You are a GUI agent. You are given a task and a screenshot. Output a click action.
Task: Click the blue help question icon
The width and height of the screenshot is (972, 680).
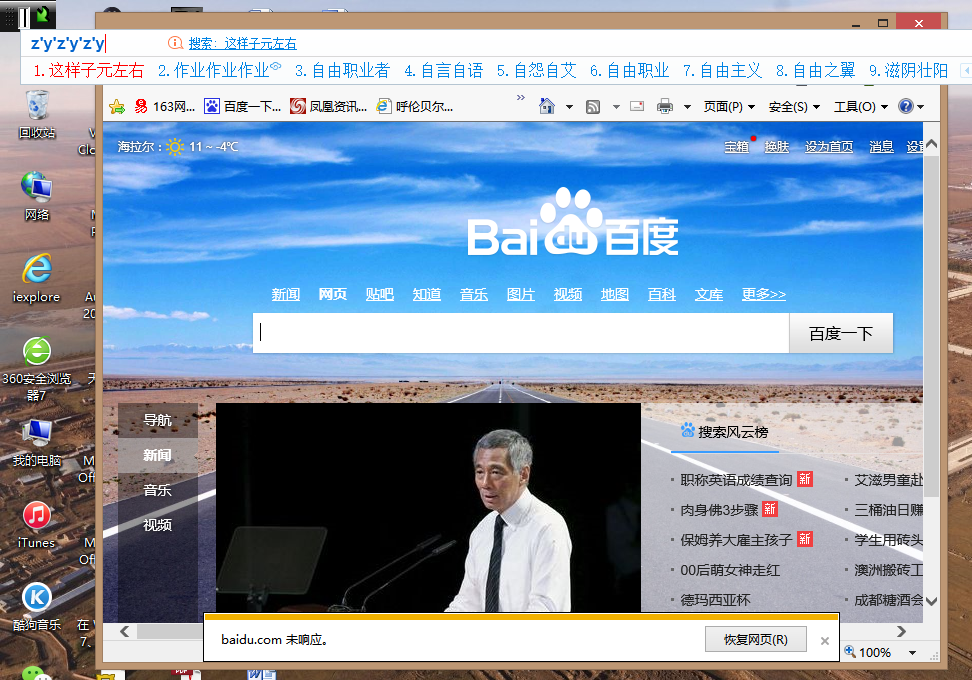pyautogui.click(x=906, y=106)
